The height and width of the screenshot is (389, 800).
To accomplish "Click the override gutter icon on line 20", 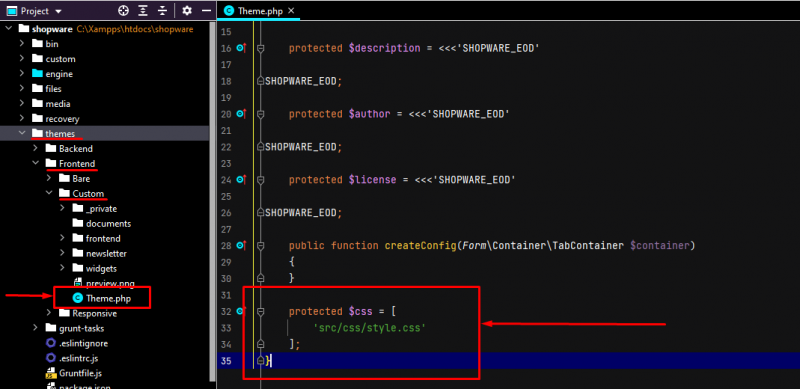I will (x=241, y=114).
